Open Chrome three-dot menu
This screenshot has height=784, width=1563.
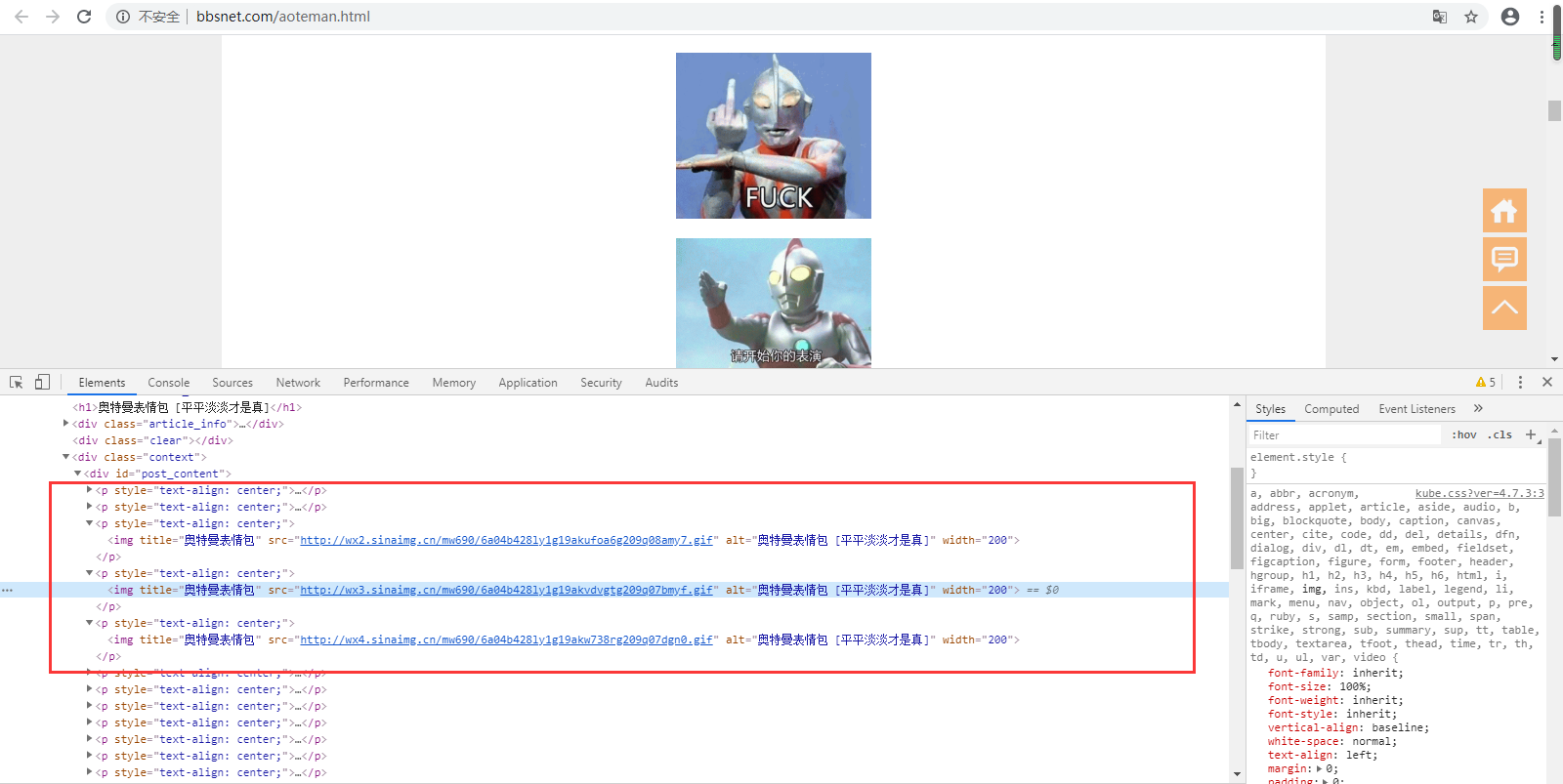(1542, 17)
